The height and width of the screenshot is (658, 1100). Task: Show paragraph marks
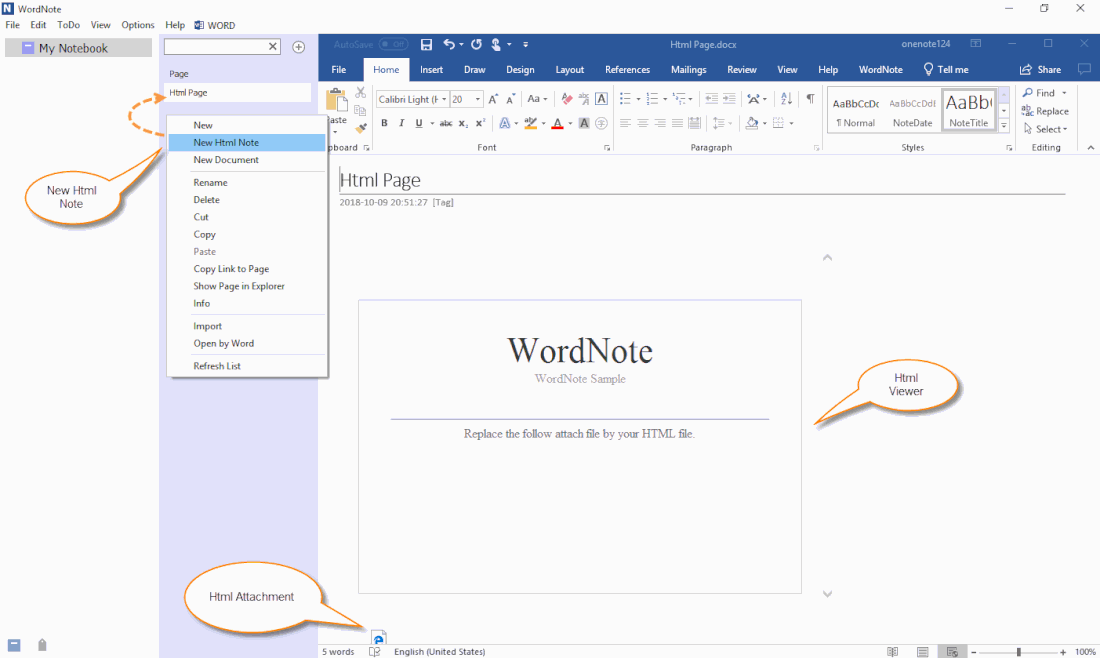coord(810,99)
